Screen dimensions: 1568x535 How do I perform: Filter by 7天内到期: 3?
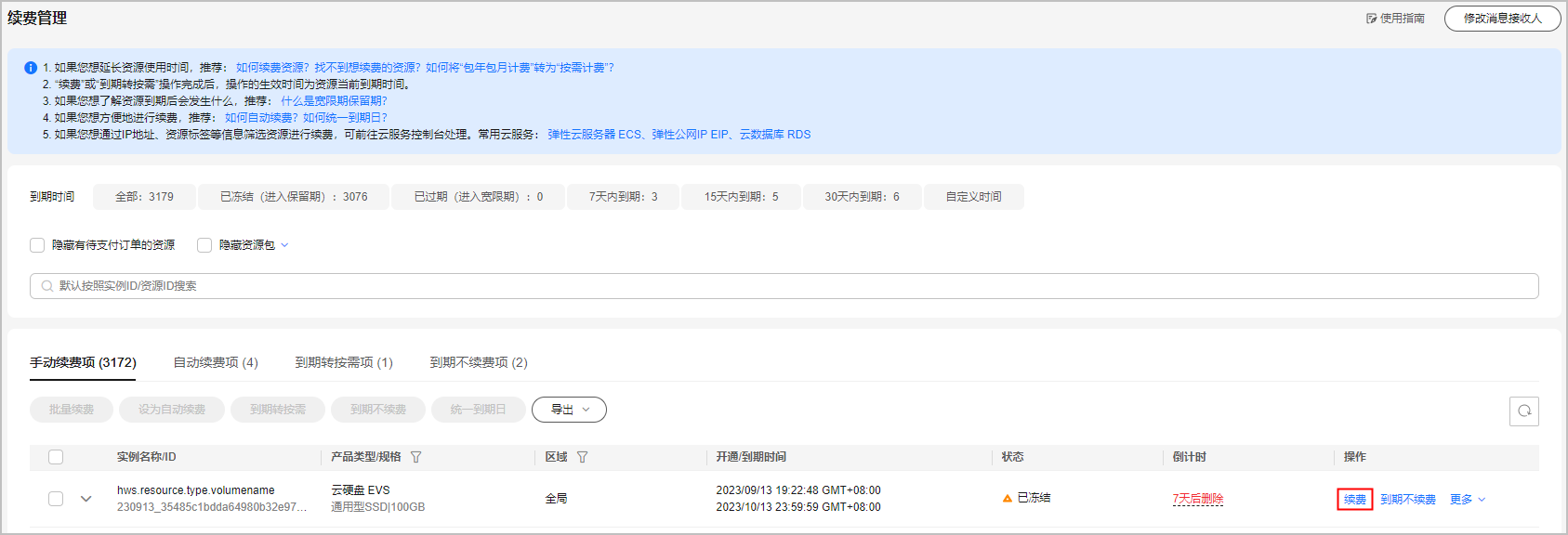click(x=623, y=197)
